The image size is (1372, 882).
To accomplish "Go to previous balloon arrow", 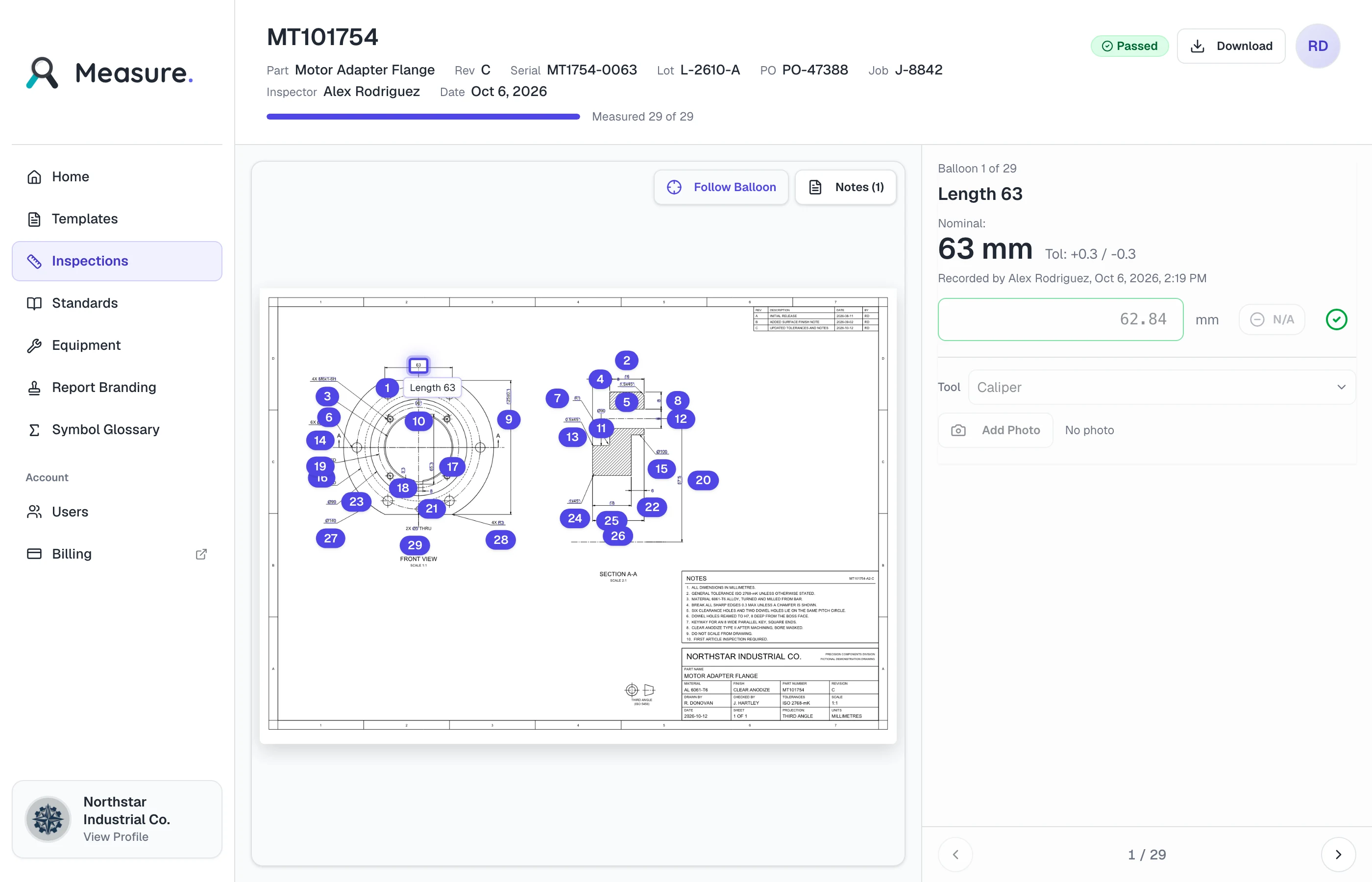I will 955,855.
